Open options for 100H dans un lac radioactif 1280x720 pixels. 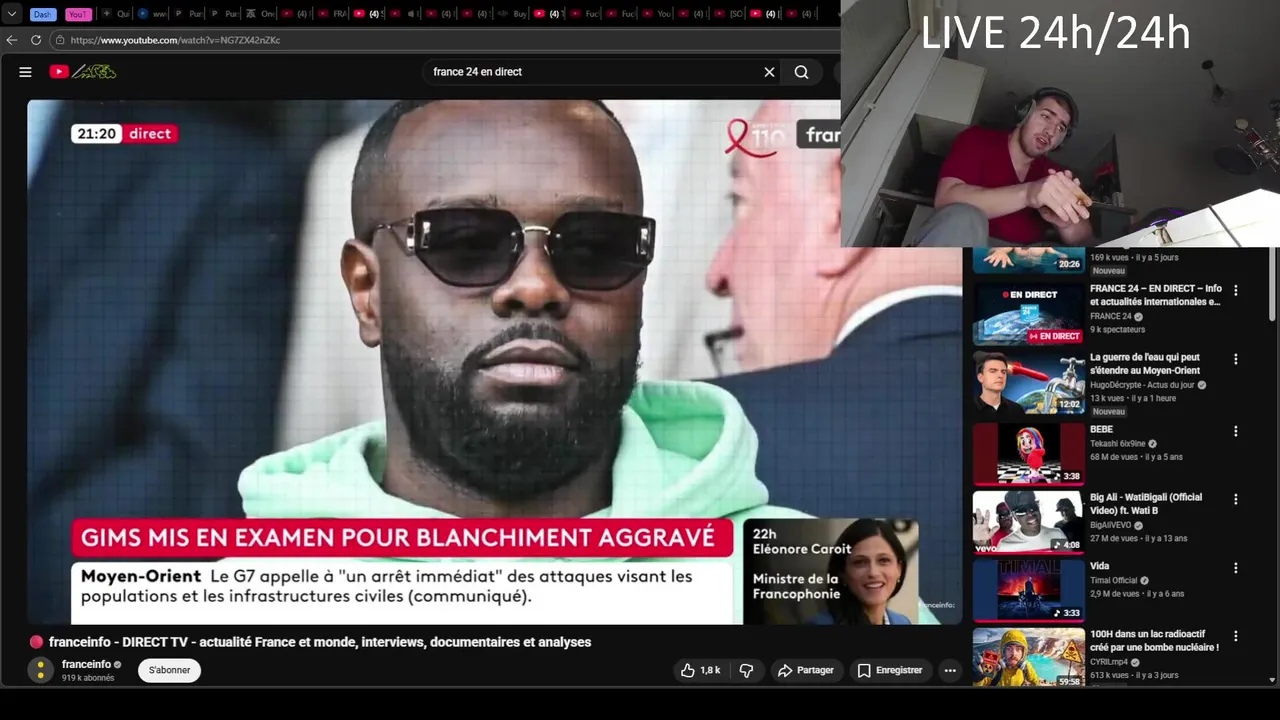[1235, 636]
